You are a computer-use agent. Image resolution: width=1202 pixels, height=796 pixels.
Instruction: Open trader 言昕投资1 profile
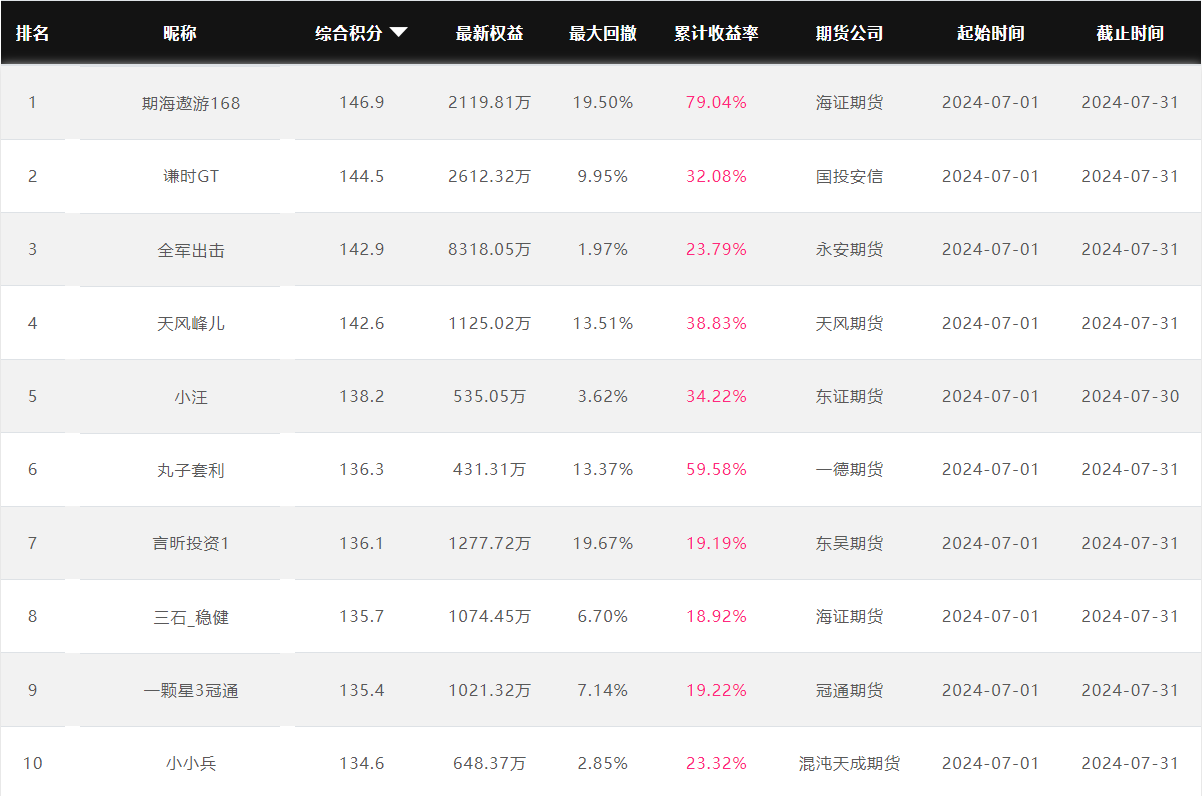191,544
